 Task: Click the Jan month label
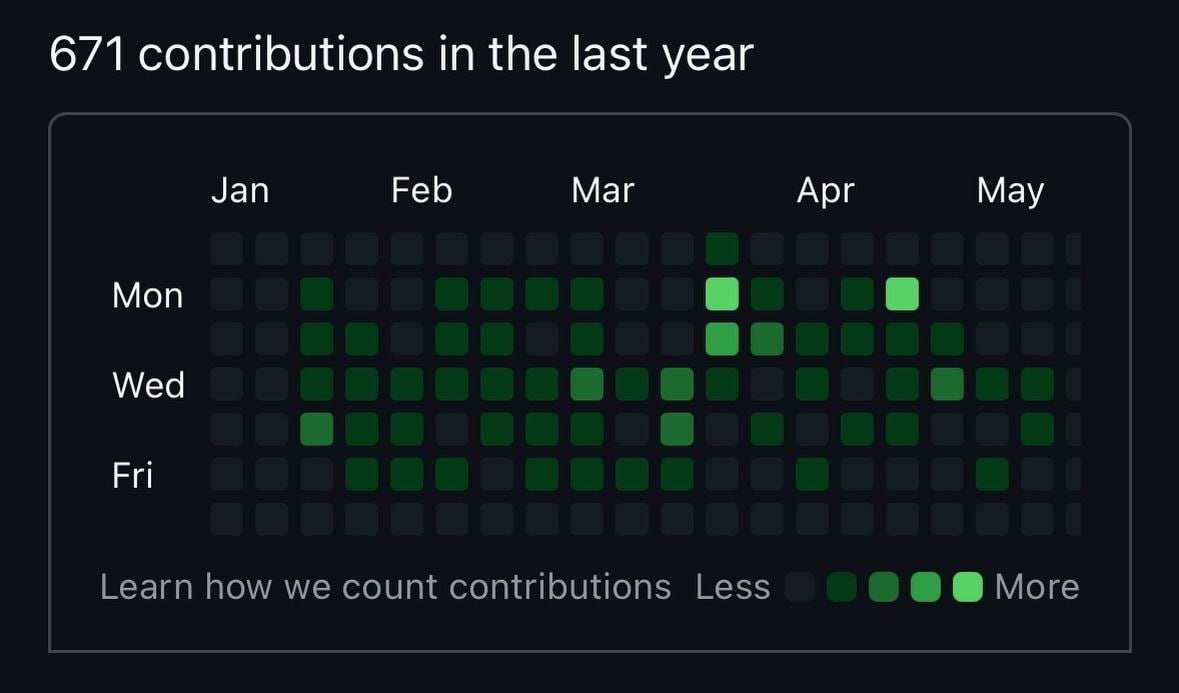pyautogui.click(x=240, y=191)
